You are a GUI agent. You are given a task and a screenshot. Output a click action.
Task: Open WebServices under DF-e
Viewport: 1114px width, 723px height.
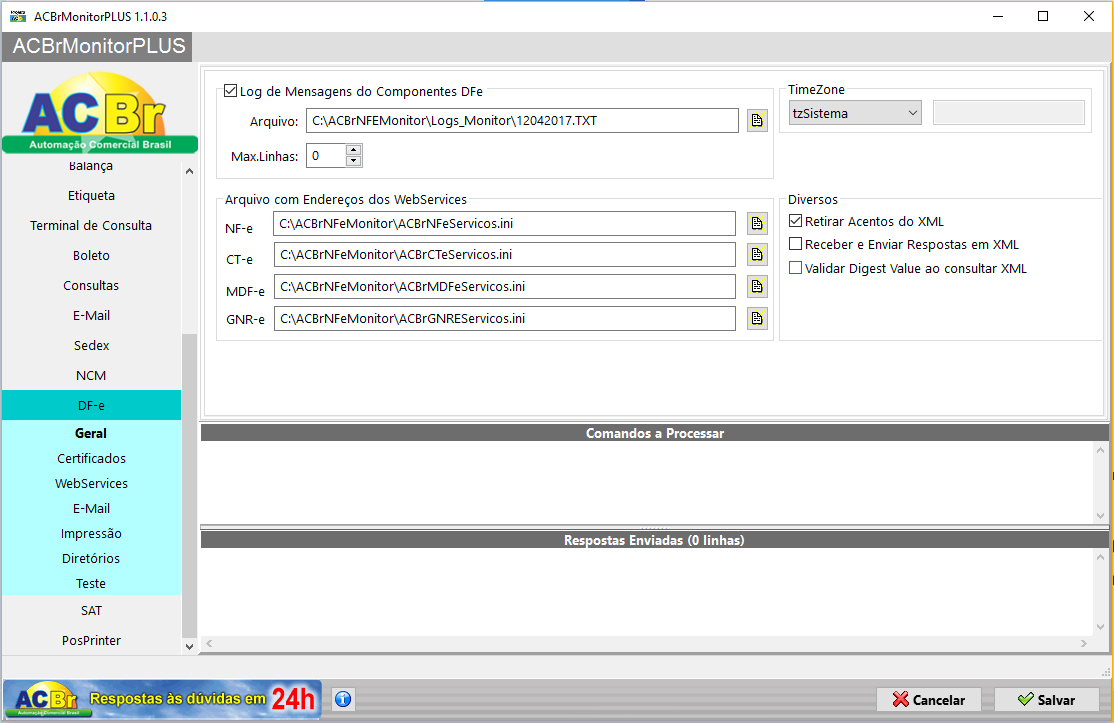pos(91,484)
